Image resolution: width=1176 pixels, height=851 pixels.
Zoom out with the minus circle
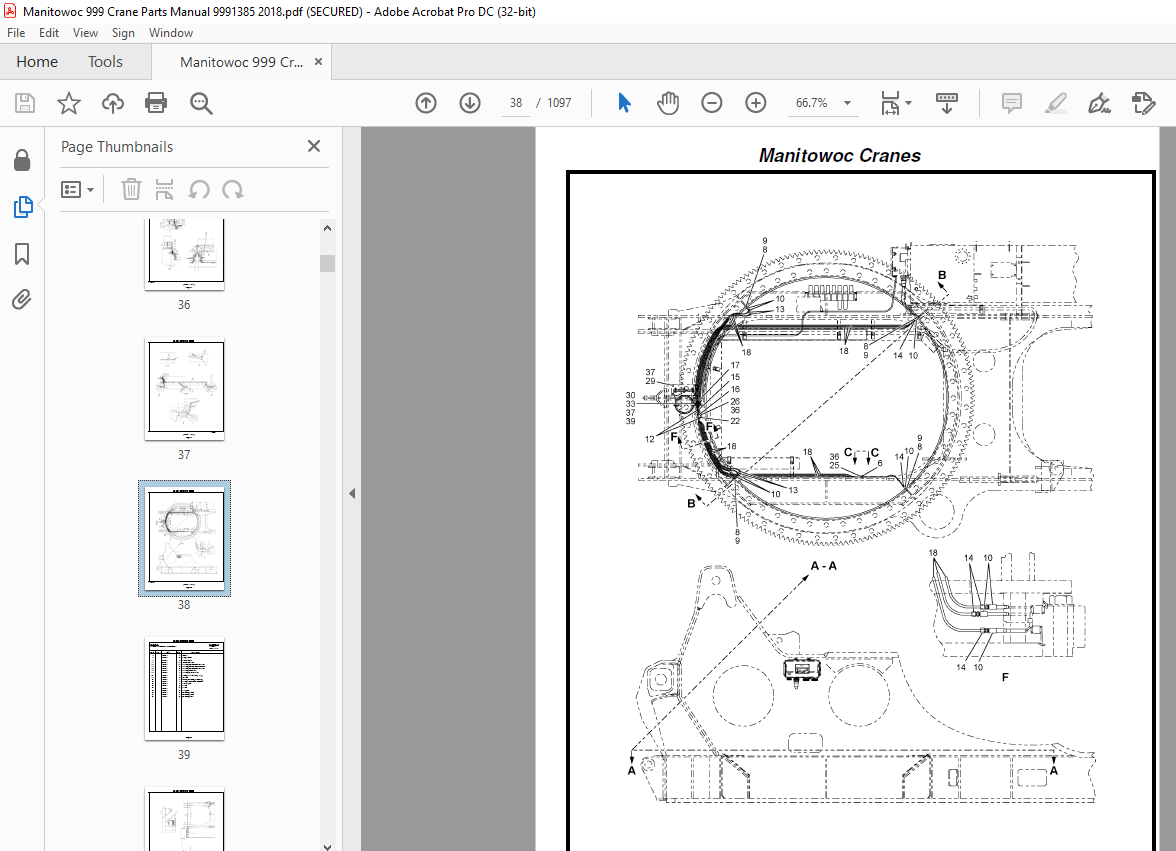pyautogui.click(x=712, y=103)
